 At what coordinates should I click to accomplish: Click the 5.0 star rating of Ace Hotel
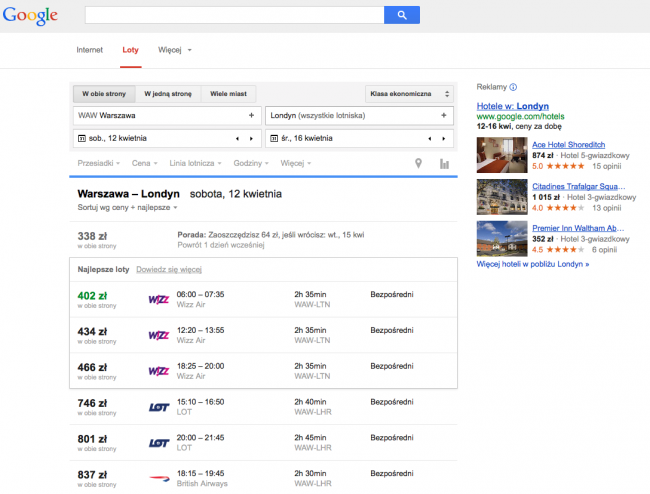click(558, 166)
